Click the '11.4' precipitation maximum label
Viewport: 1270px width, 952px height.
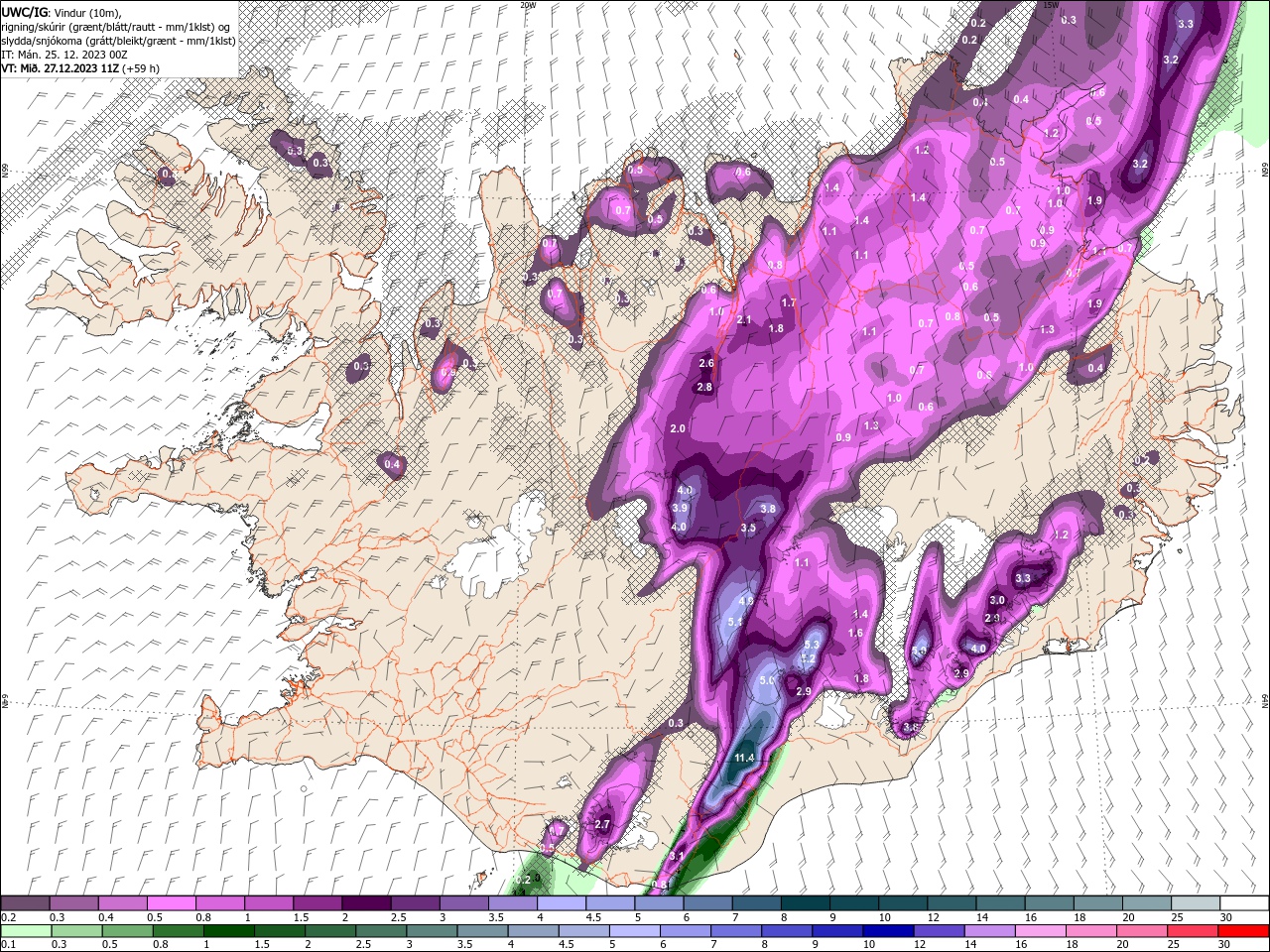(x=744, y=758)
